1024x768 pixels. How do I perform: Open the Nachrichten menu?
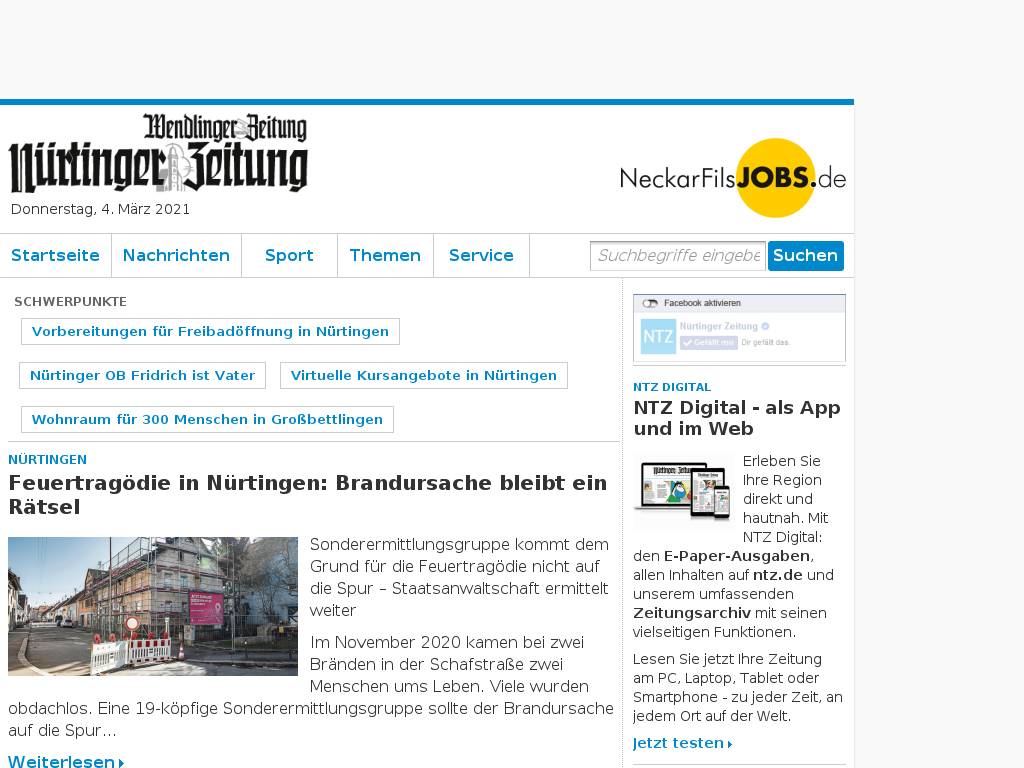(176, 255)
